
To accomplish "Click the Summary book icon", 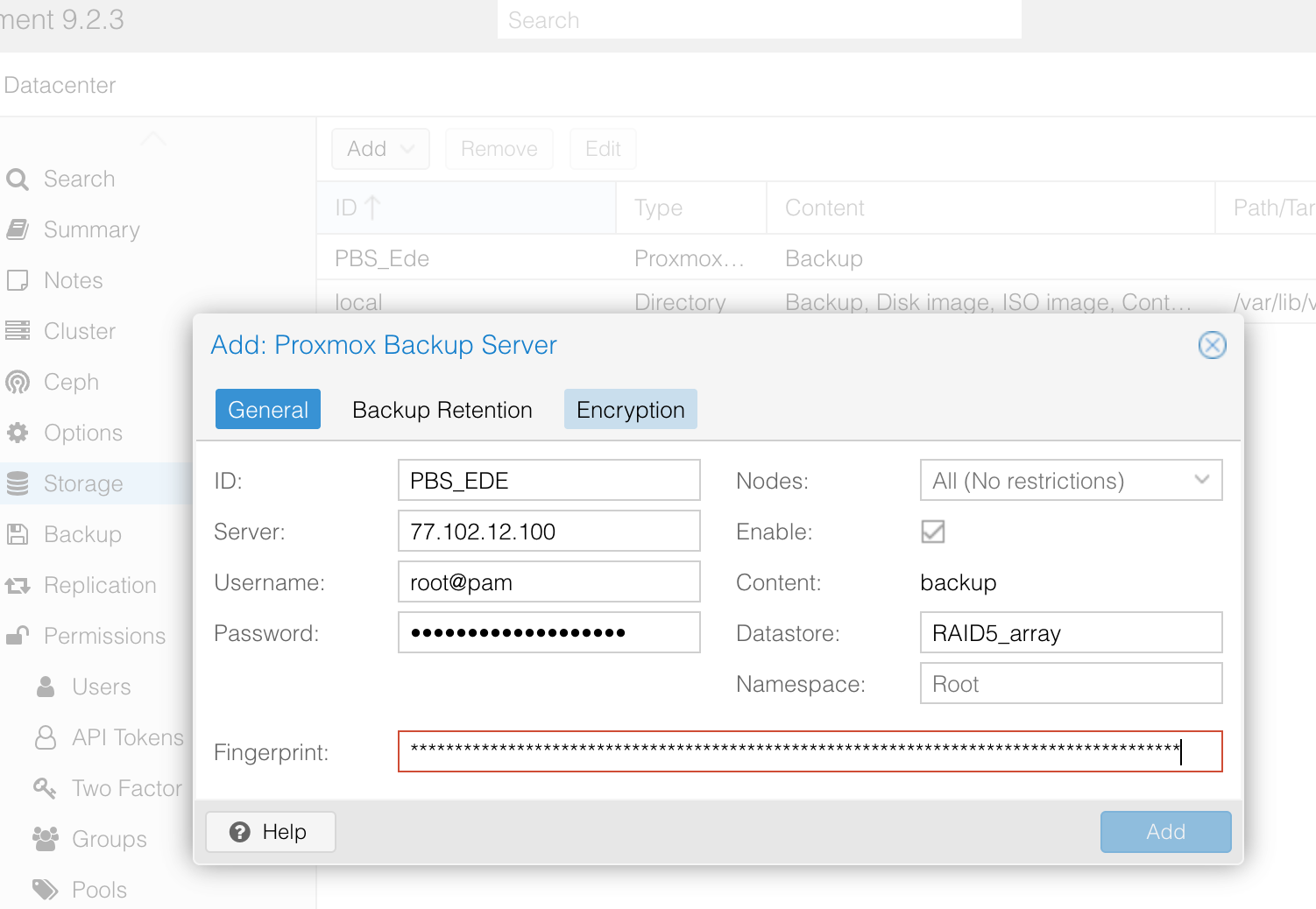I will [18, 229].
